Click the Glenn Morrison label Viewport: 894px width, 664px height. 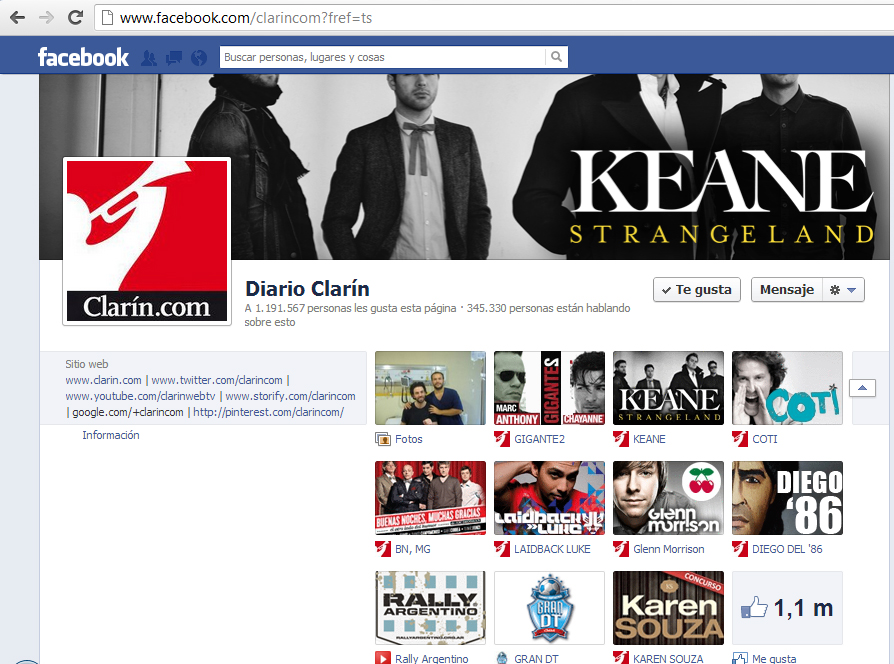669,549
